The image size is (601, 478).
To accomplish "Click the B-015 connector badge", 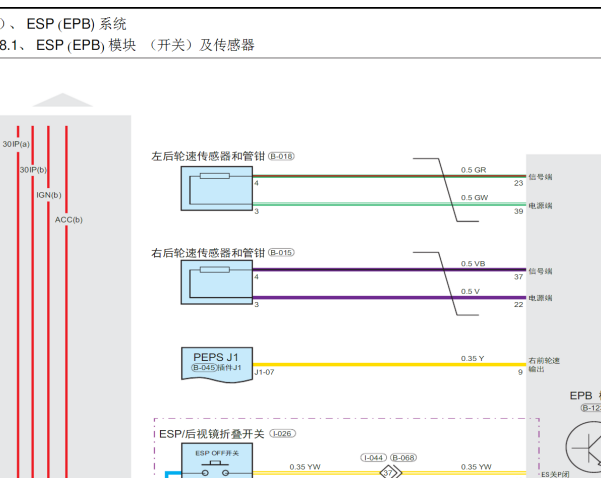I will (281, 253).
